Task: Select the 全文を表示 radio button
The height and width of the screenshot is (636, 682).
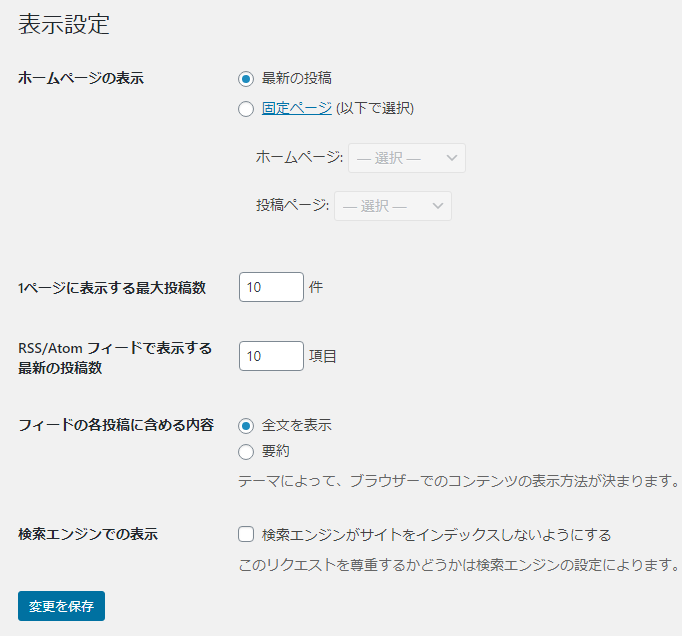Action: click(246, 426)
